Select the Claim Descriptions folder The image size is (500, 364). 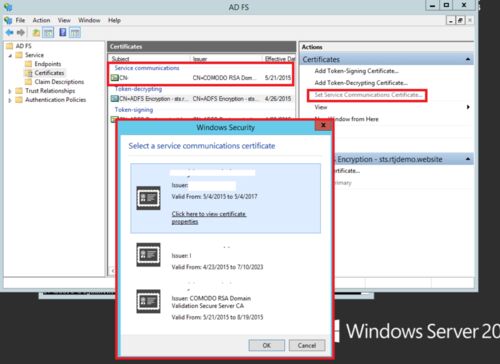click(59, 82)
